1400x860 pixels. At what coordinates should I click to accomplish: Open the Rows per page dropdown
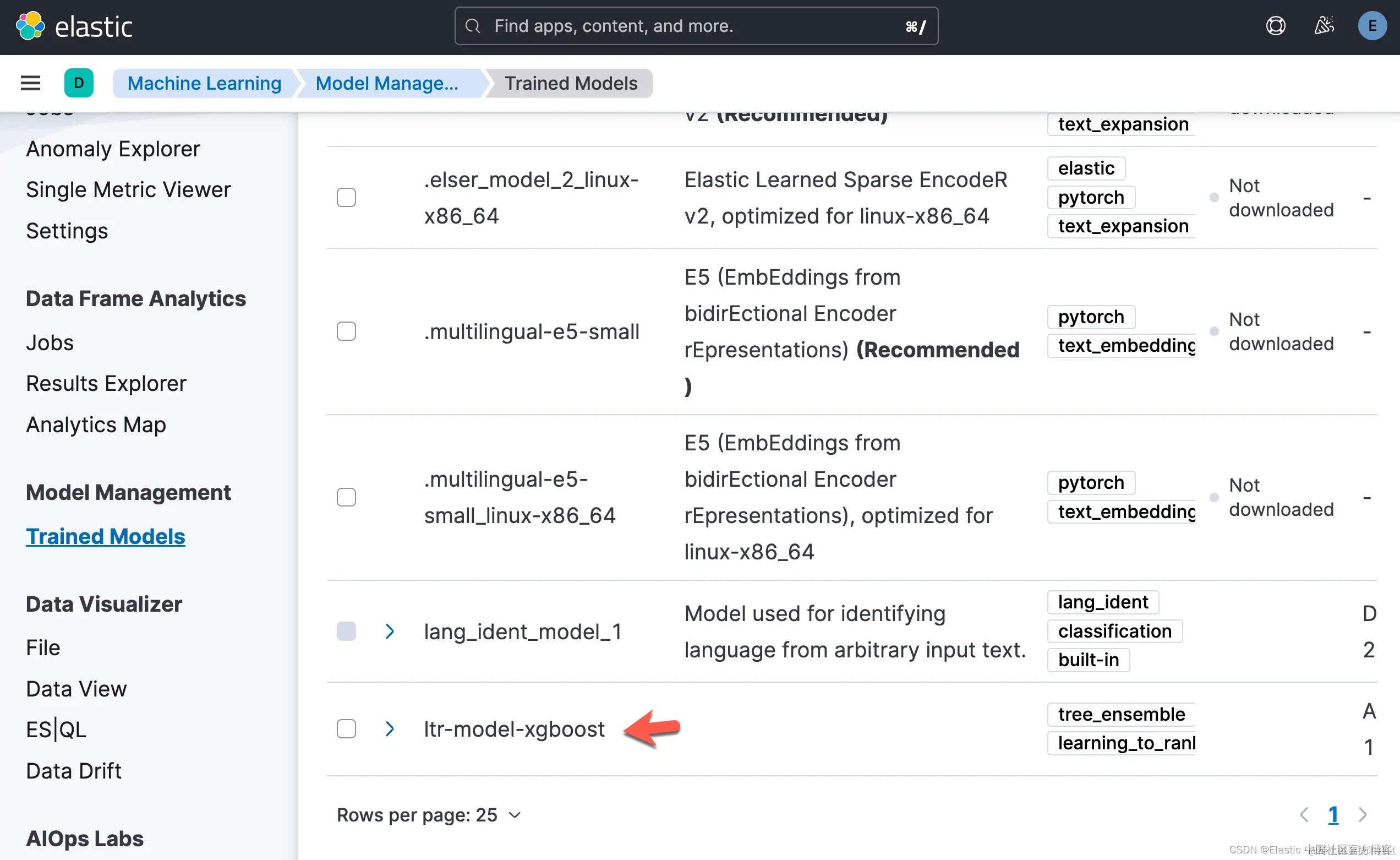click(429, 815)
